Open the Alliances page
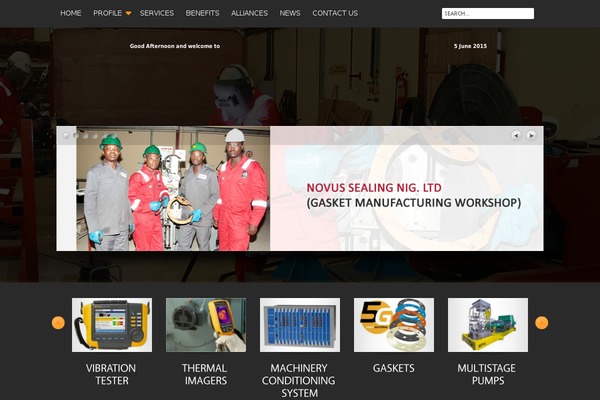 click(x=249, y=13)
